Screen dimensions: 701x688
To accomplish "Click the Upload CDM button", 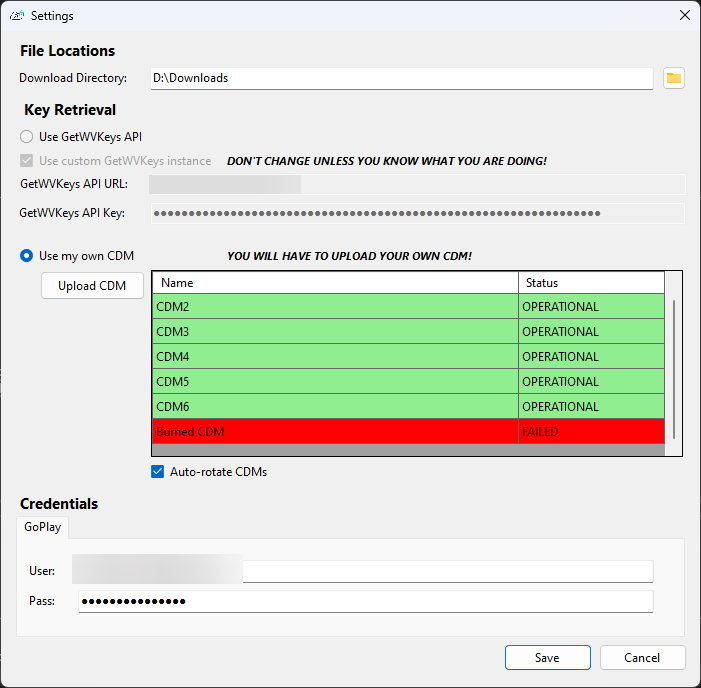I will [x=92, y=286].
